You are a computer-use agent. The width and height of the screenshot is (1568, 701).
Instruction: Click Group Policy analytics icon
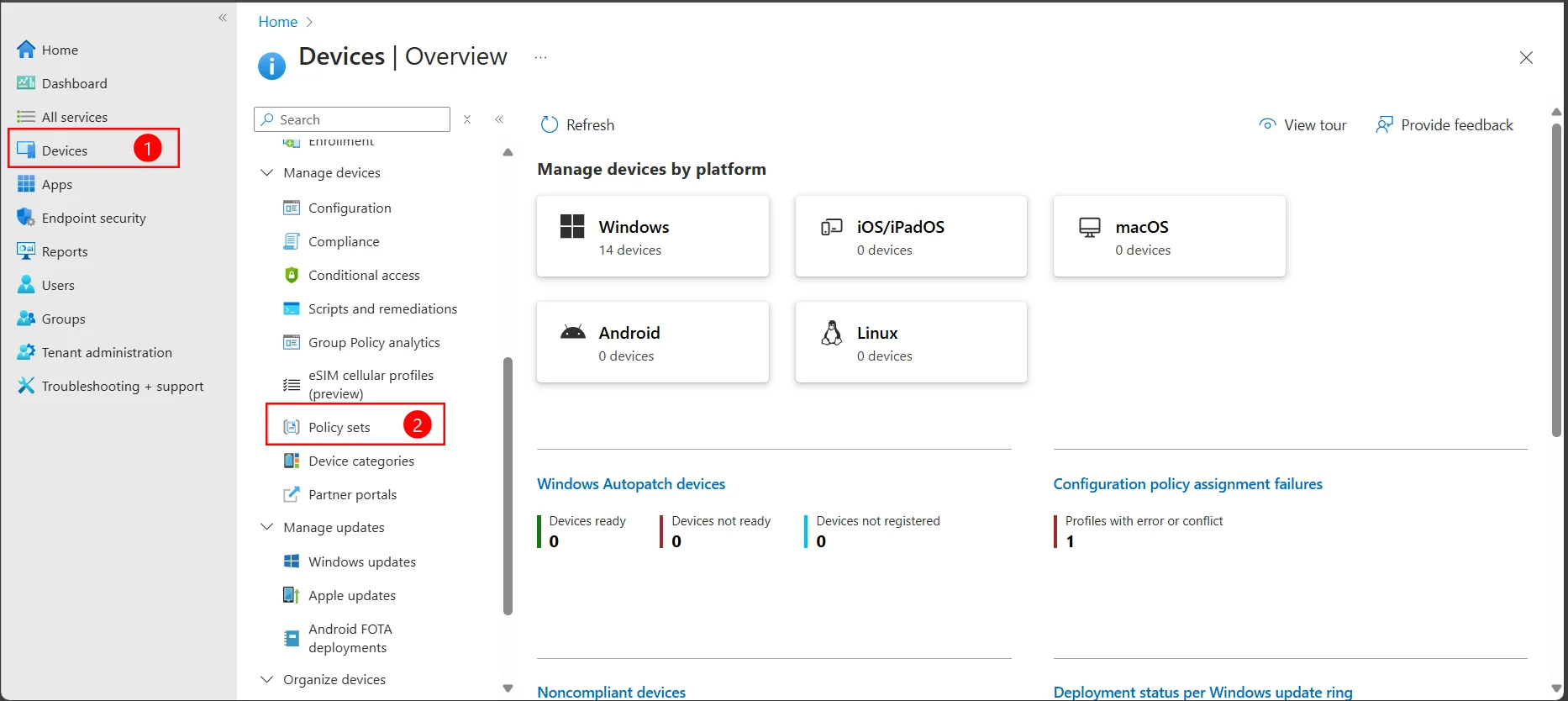click(292, 342)
